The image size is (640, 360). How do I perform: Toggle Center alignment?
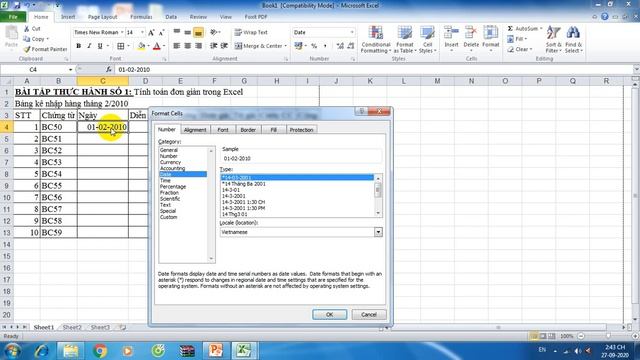[x=187, y=46]
